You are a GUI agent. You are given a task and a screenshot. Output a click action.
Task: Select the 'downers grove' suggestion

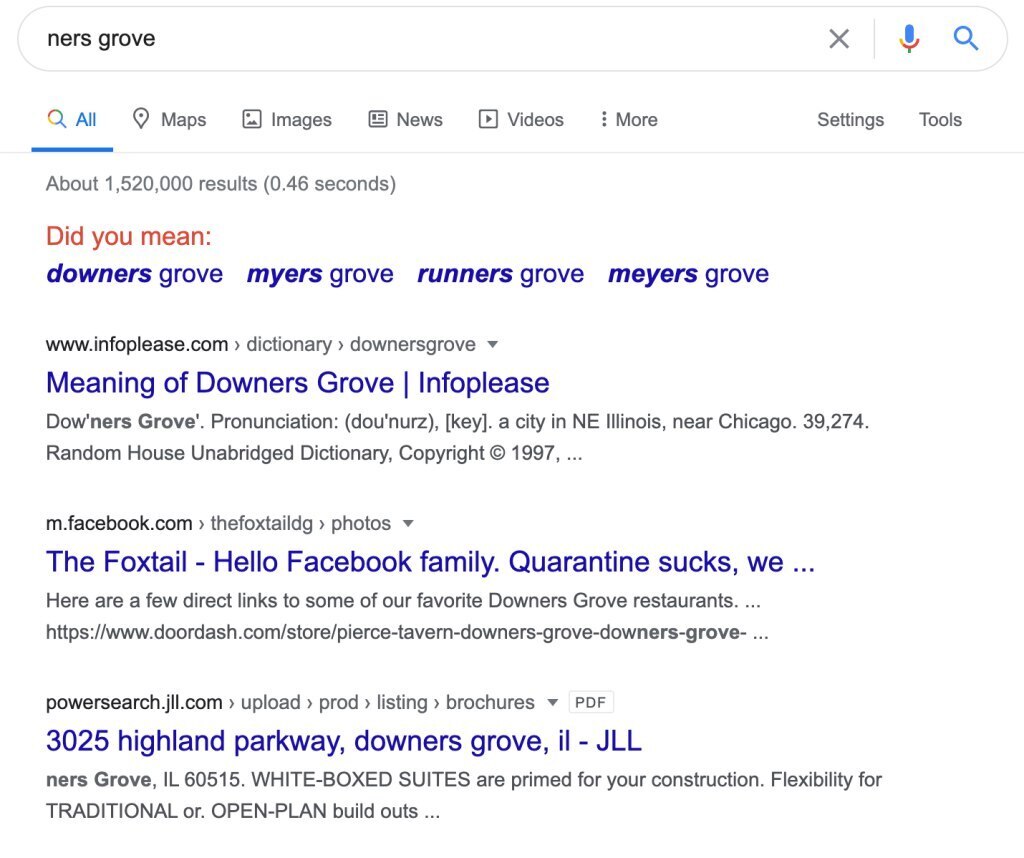pos(134,274)
